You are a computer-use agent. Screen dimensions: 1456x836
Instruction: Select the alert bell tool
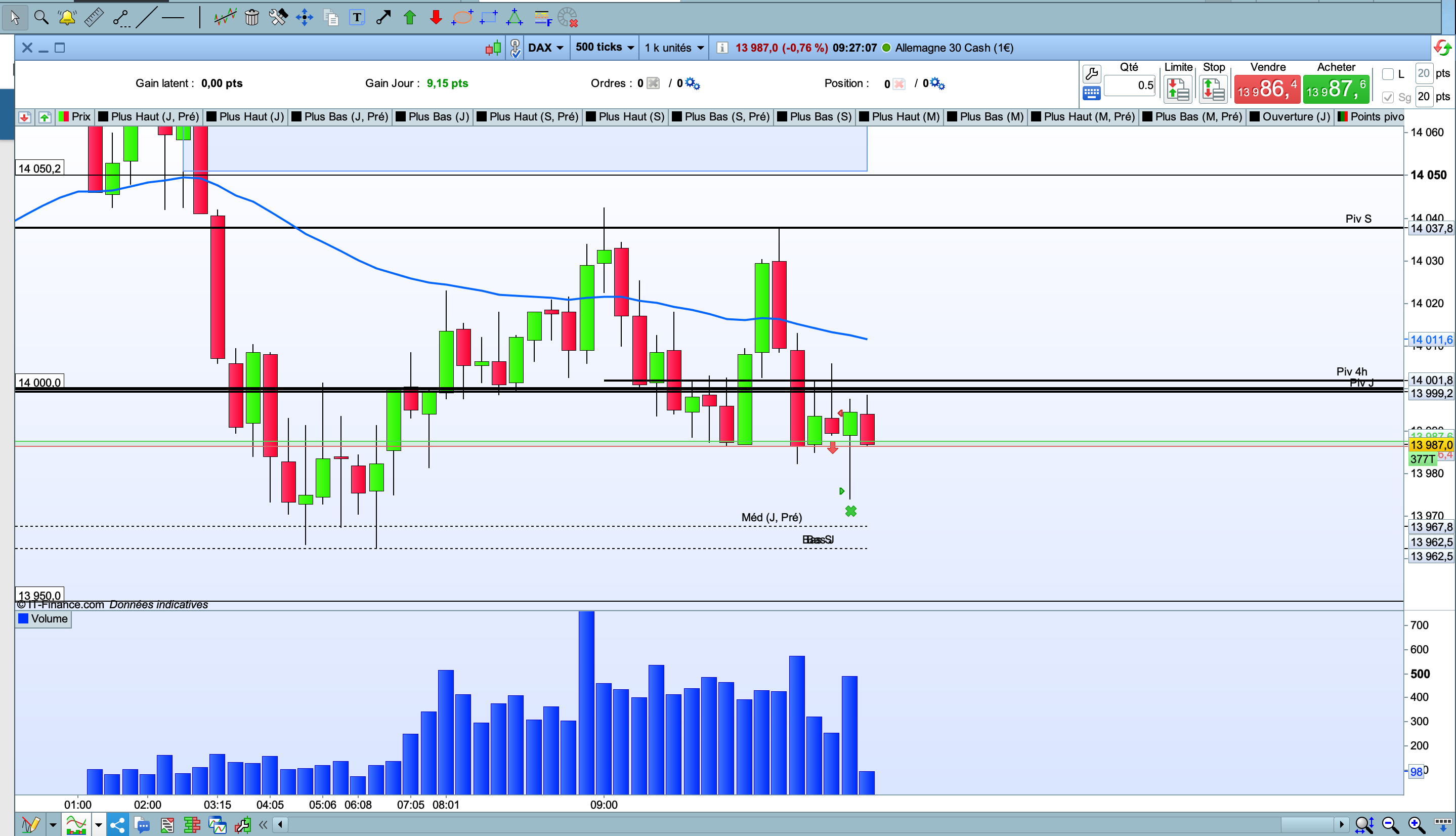tap(67, 17)
